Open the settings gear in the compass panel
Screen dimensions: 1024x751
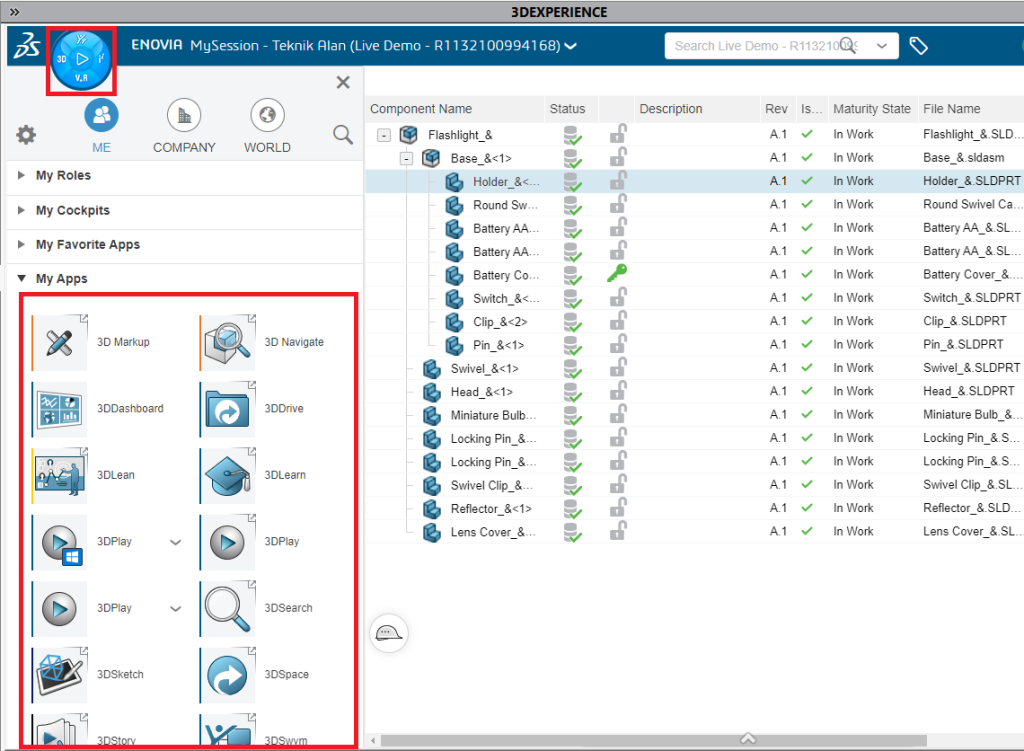coord(26,135)
